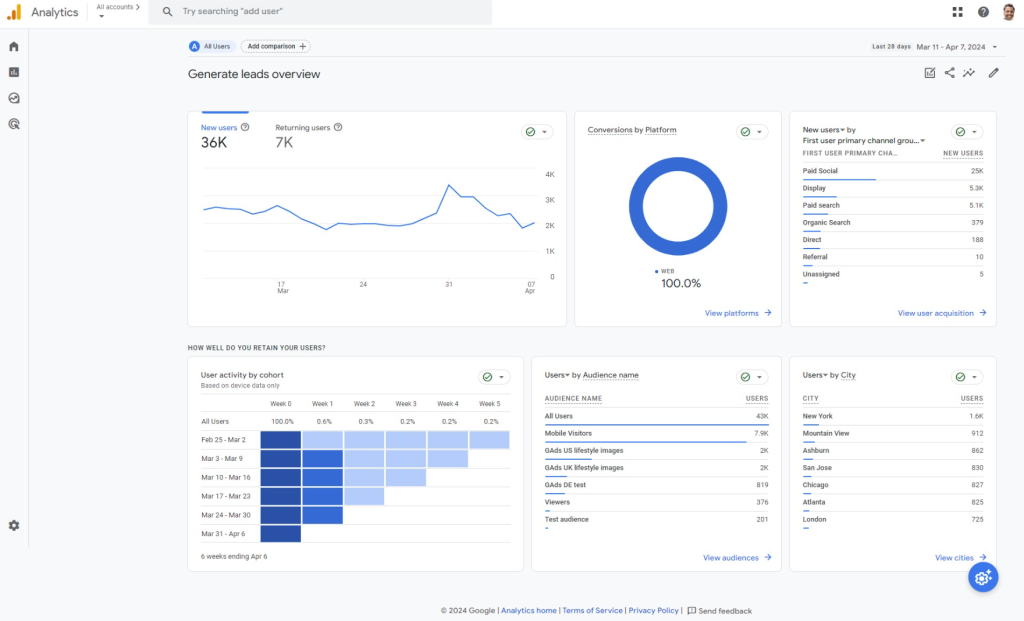Image resolution: width=1024 pixels, height=621 pixels.
Task: Open Privacy Policy footer link
Action: tap(653, 611)
